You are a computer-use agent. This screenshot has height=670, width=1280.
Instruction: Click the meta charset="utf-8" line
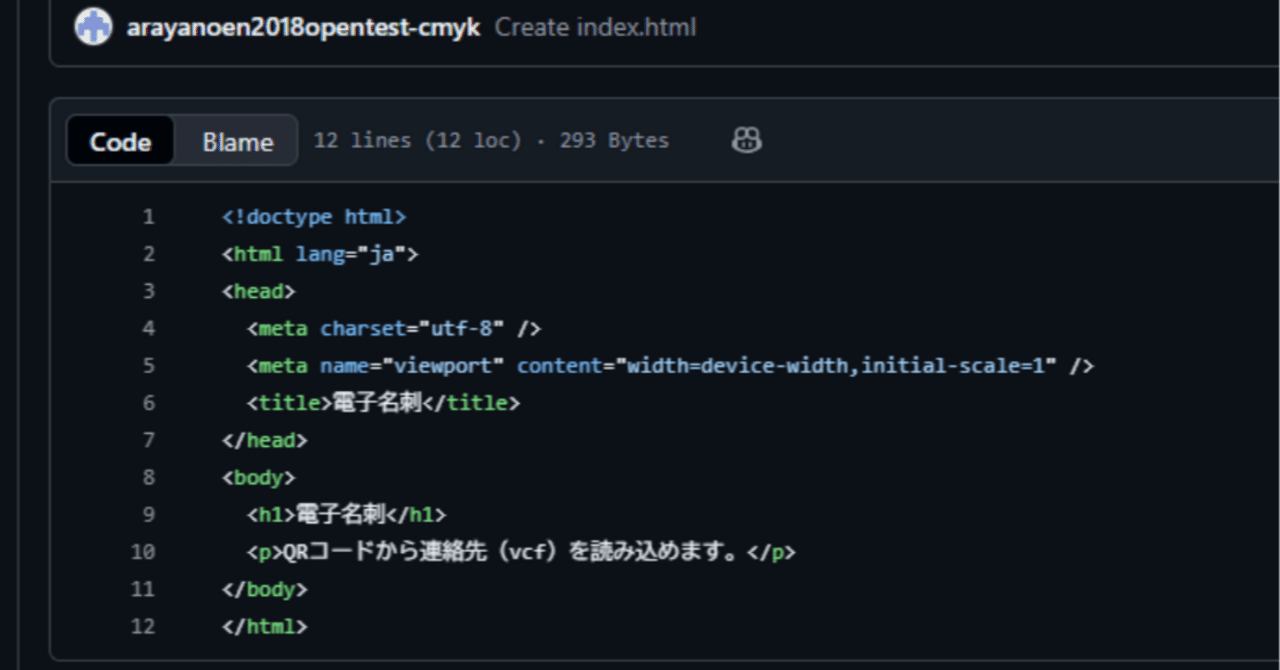tap(394, 328)
